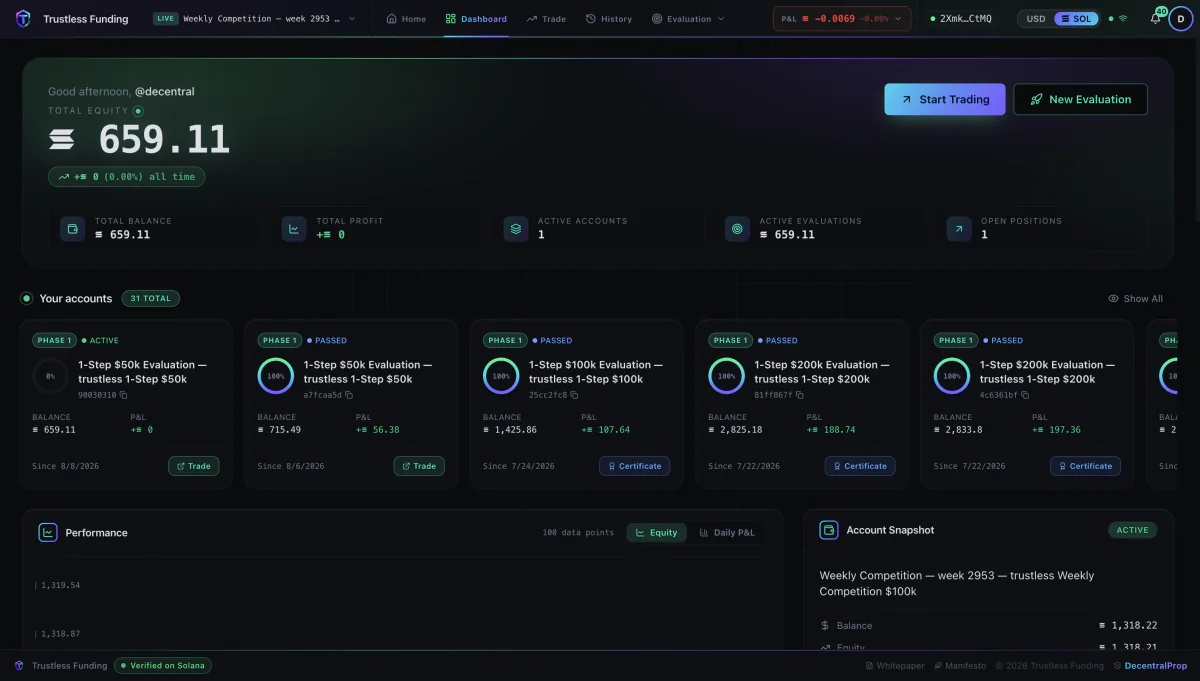Click the info dot beside Total Equity
This screenshot has width=1200, height=681.
(x=138, y=111)
